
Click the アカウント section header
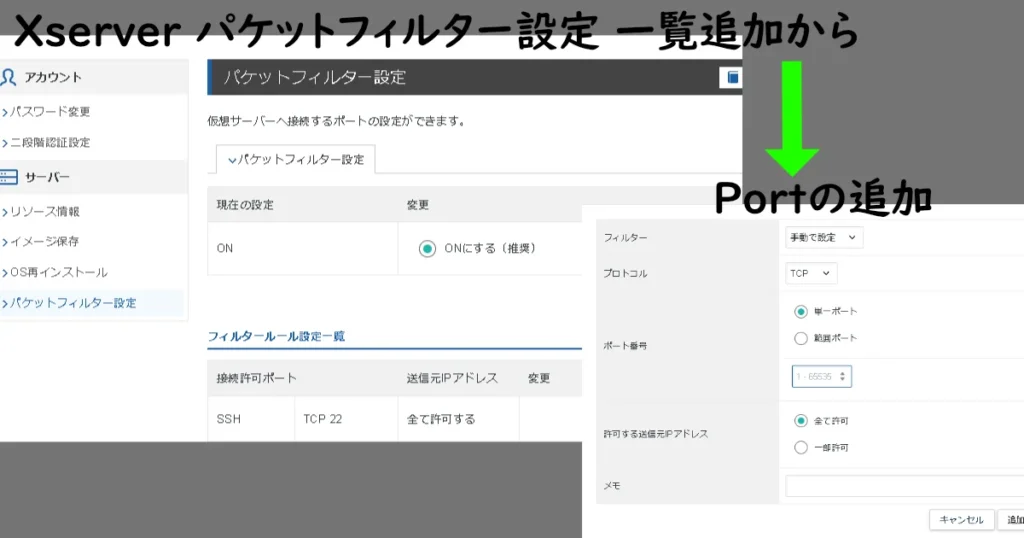pos(93,78)
